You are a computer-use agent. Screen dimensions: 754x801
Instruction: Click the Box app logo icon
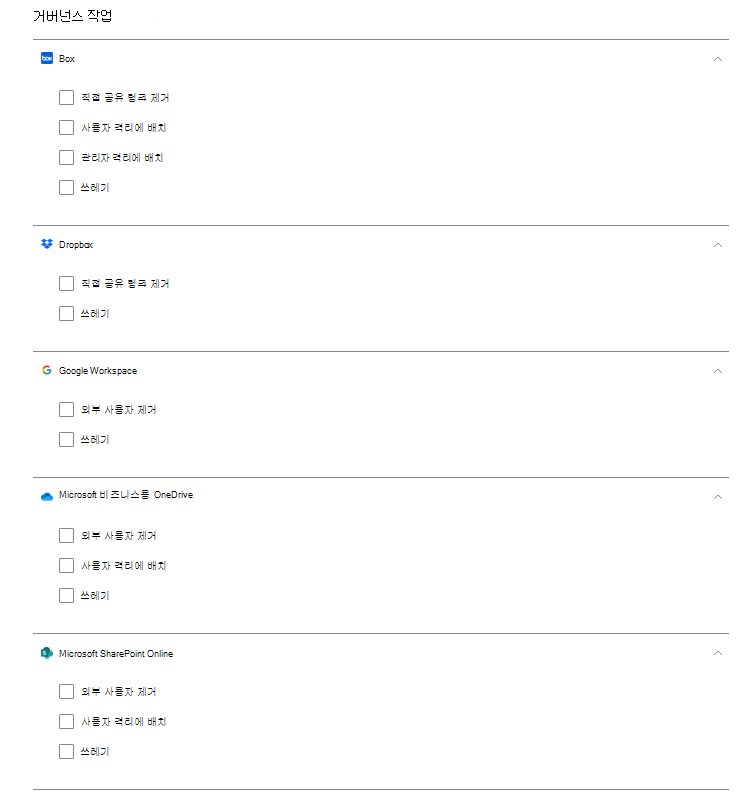coord(46,59)
